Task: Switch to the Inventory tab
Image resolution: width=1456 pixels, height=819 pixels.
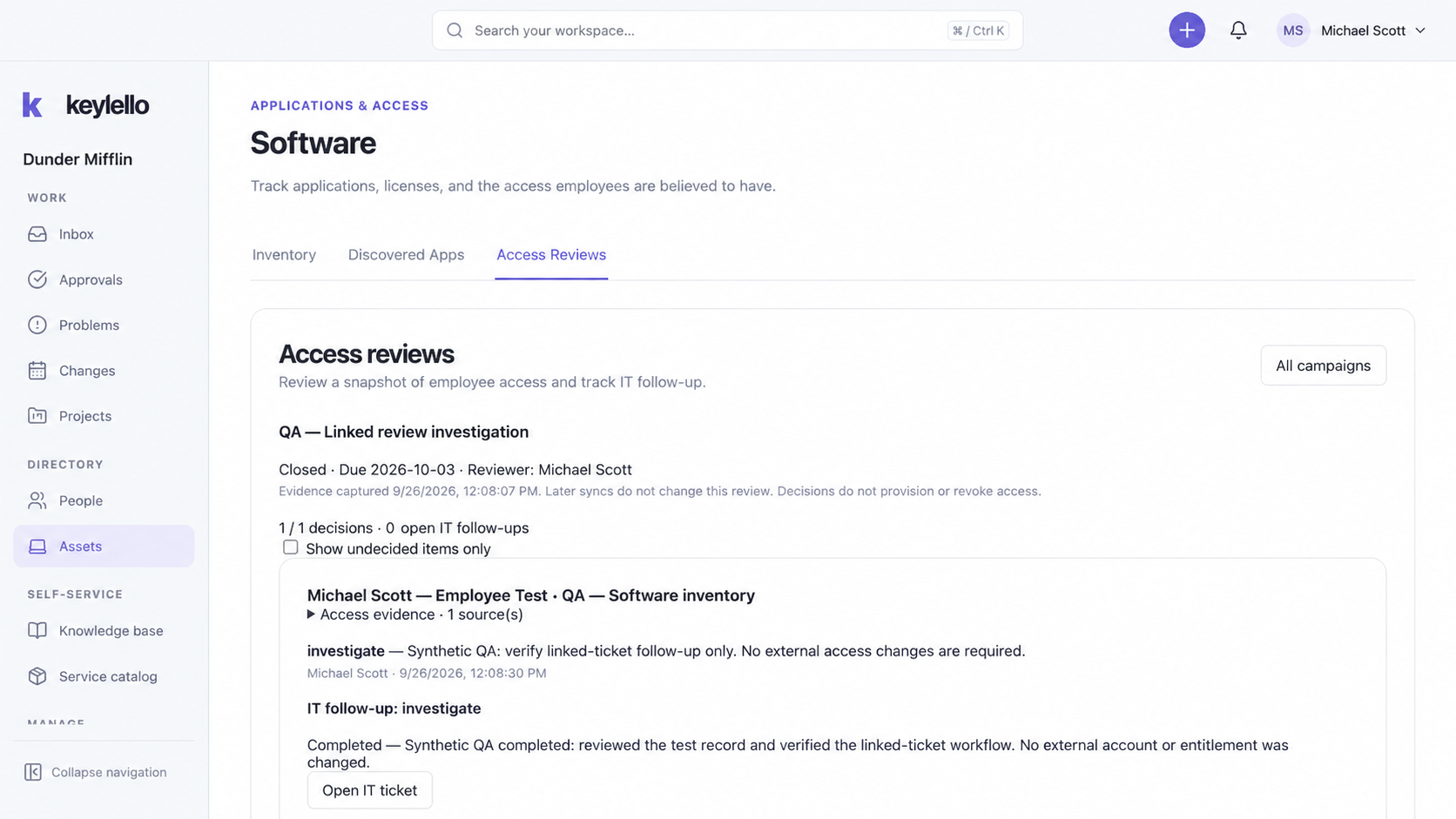Action: (x=284, y=255)
